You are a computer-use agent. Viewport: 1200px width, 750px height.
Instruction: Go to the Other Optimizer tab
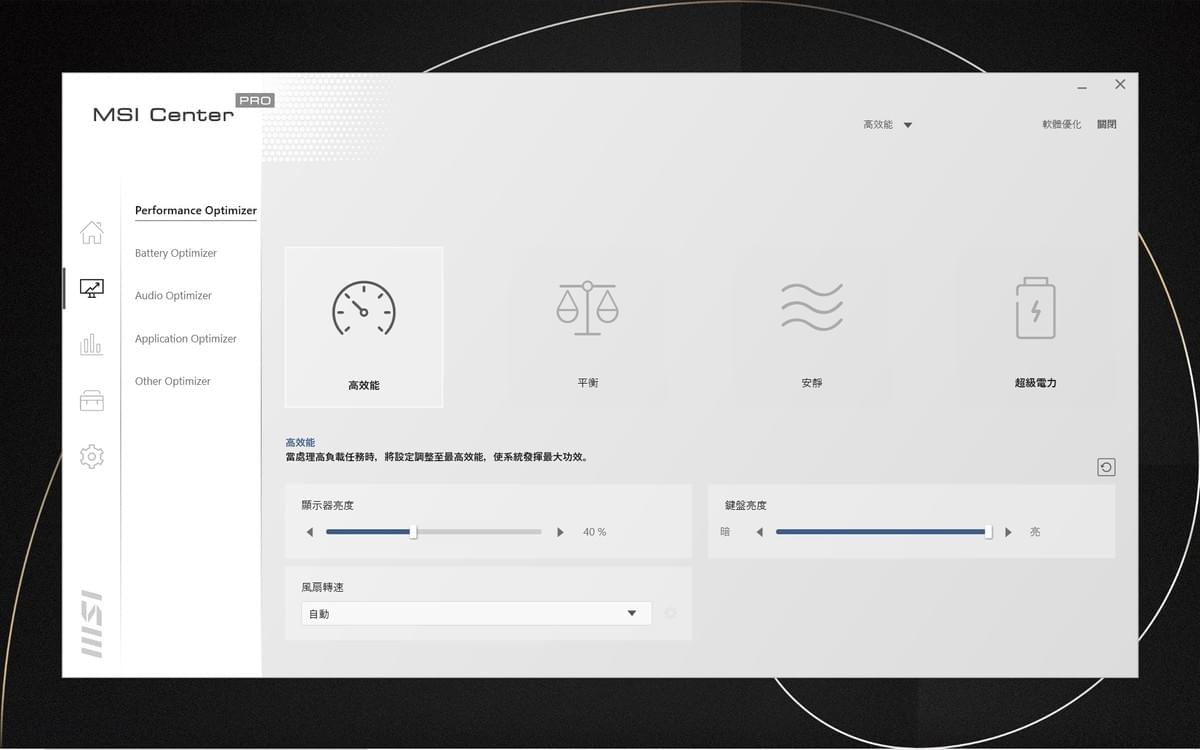(173, 381)
